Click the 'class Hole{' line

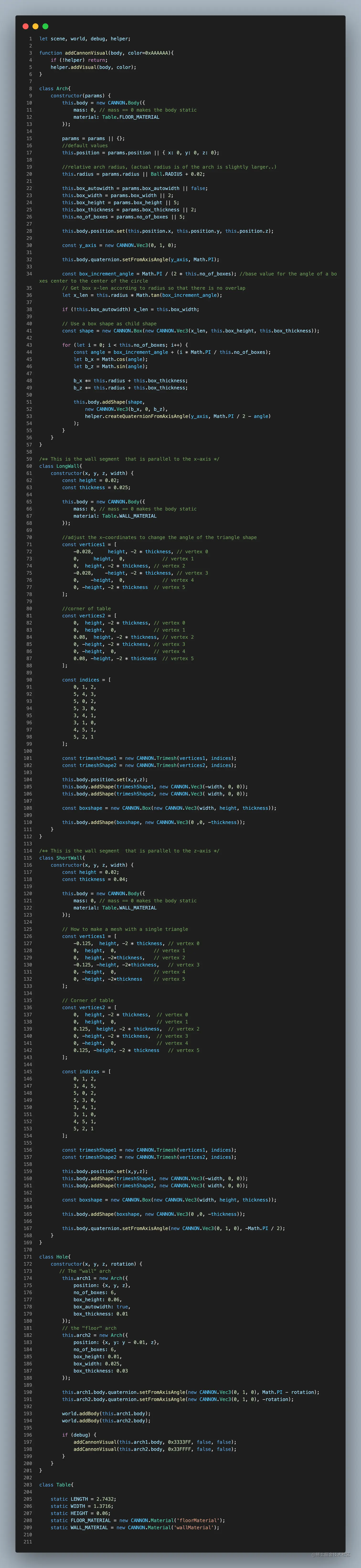point(55,1257)
